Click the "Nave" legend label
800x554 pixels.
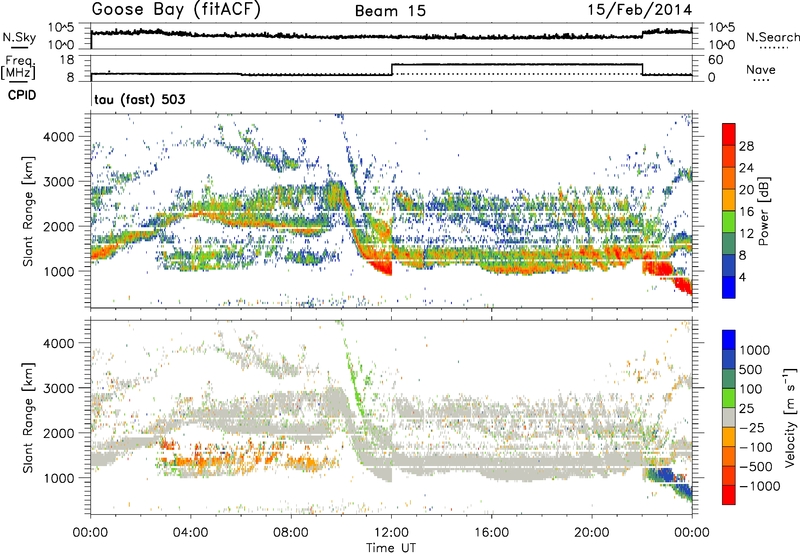point(761,70)
